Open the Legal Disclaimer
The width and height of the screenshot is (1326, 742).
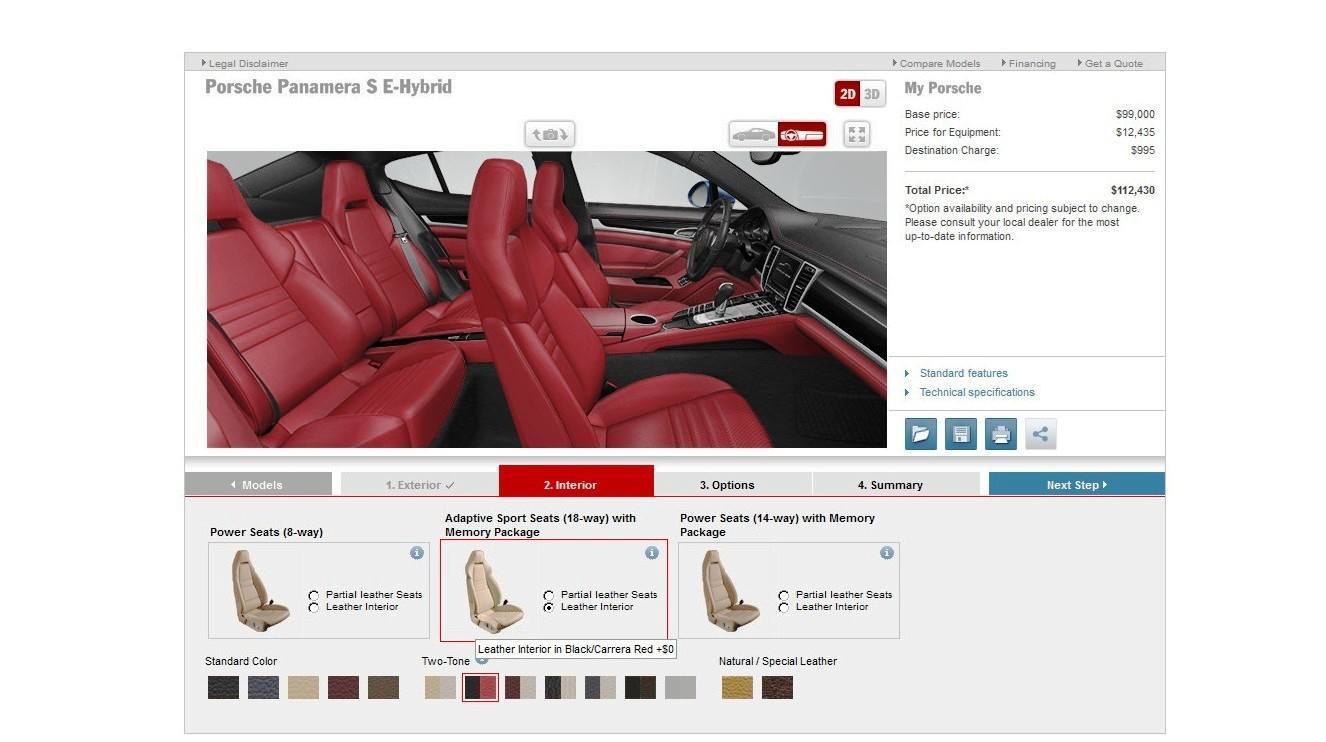click(248, 63)
